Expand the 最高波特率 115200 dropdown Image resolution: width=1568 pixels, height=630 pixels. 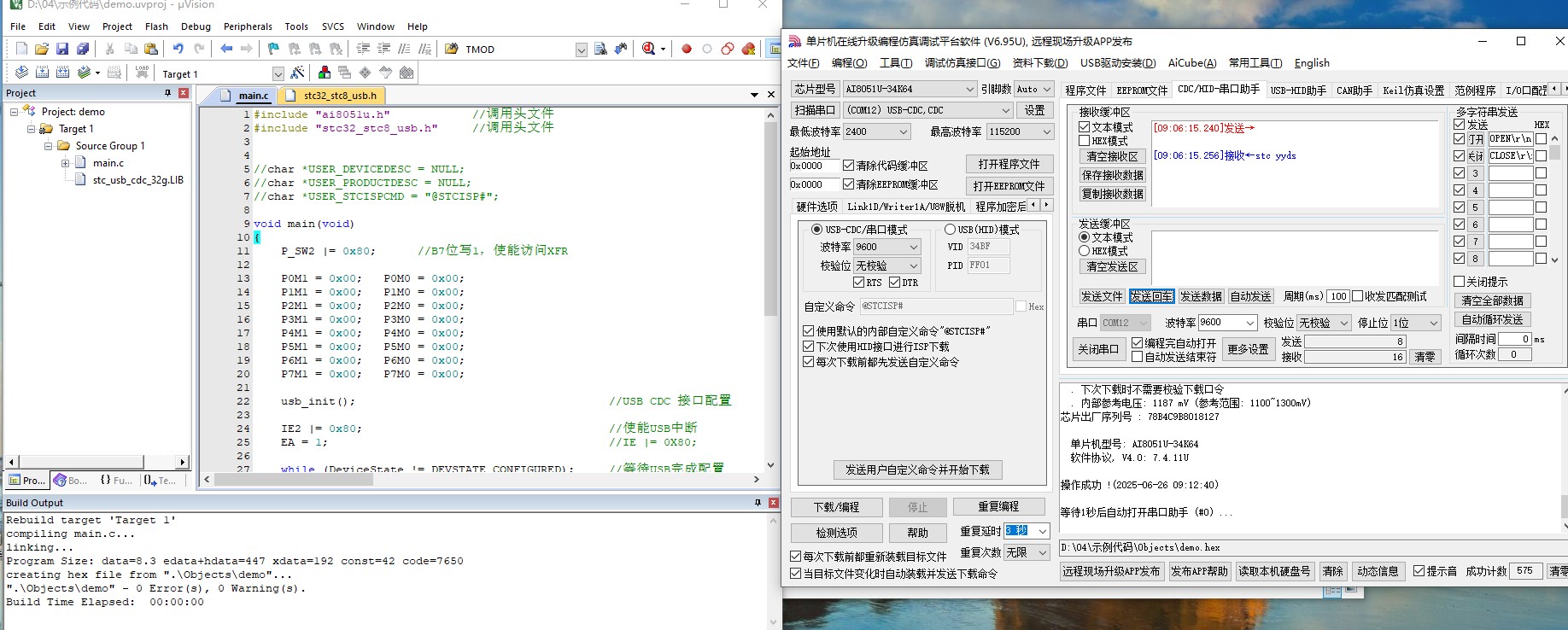click(x=1046, y=131)
